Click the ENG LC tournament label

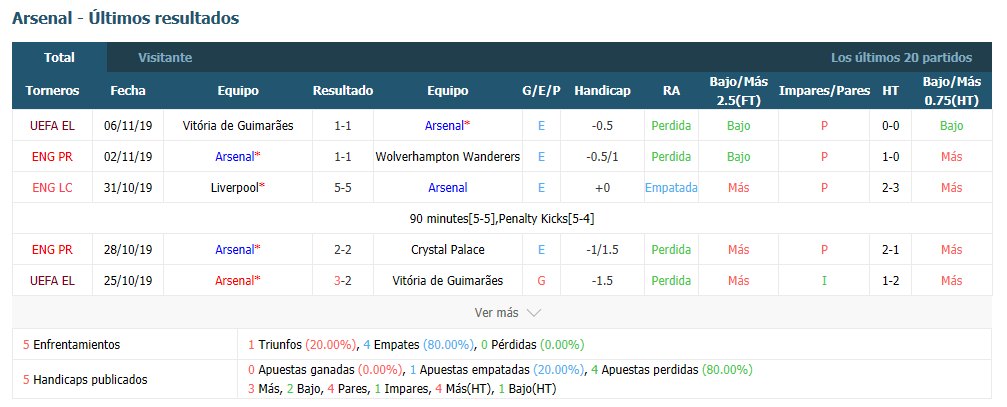click(x=52, y=188)
